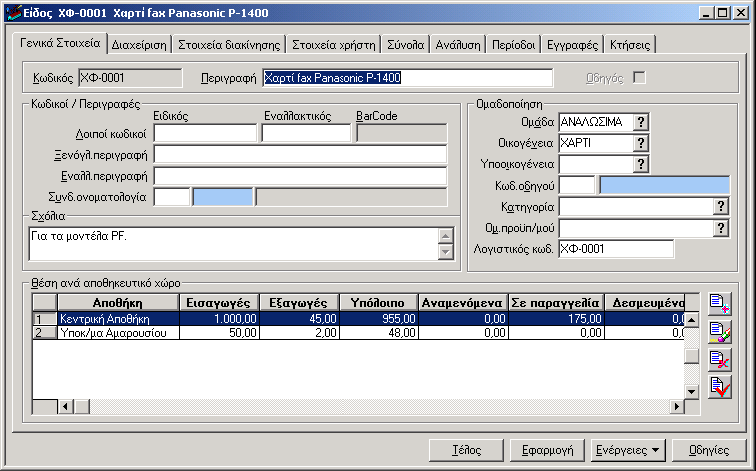Select the Εγγραφές tab
The height and width of the screenshot is (471, 756).
pyautogui.click(x=572, y=45)
